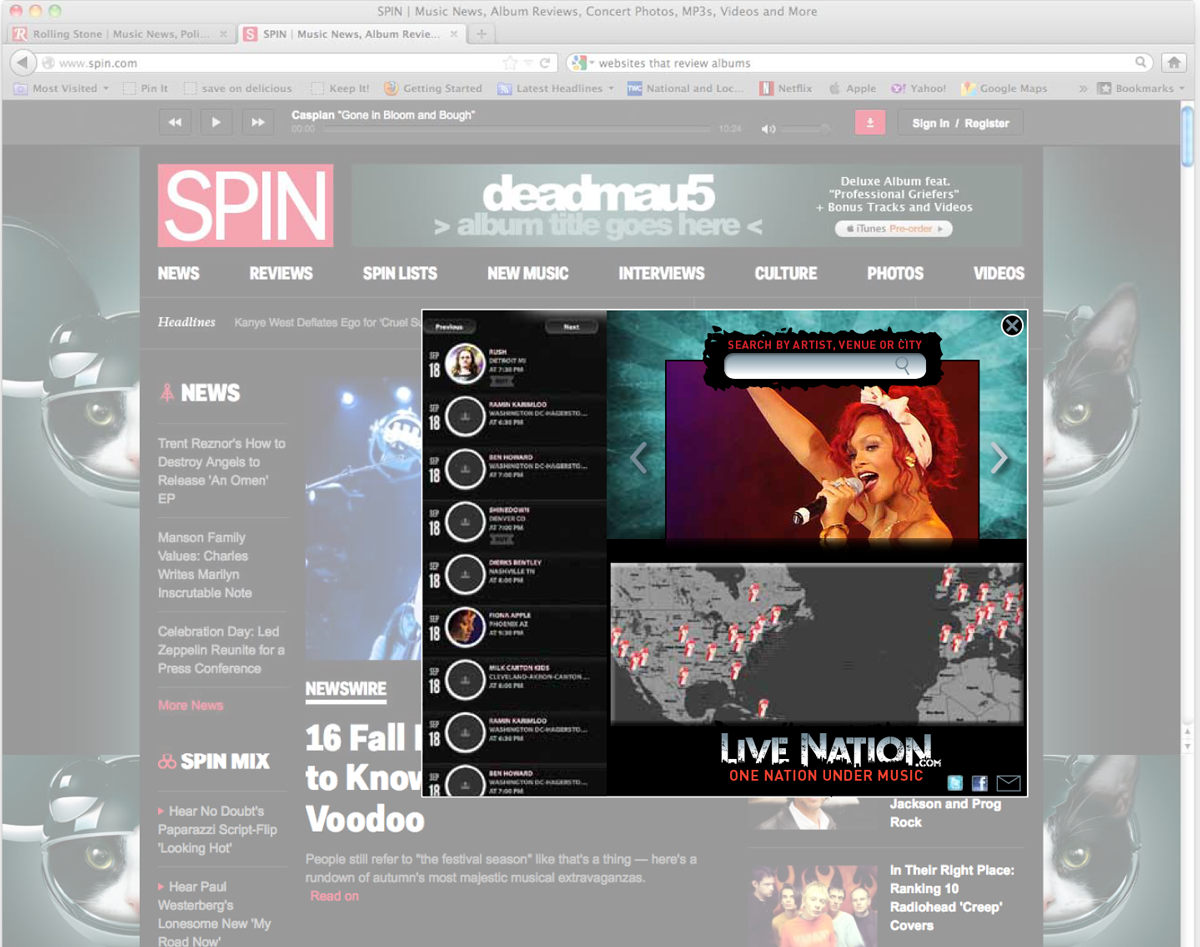
Task: Open CULTURE in navigation
Action: coord(785,273)
